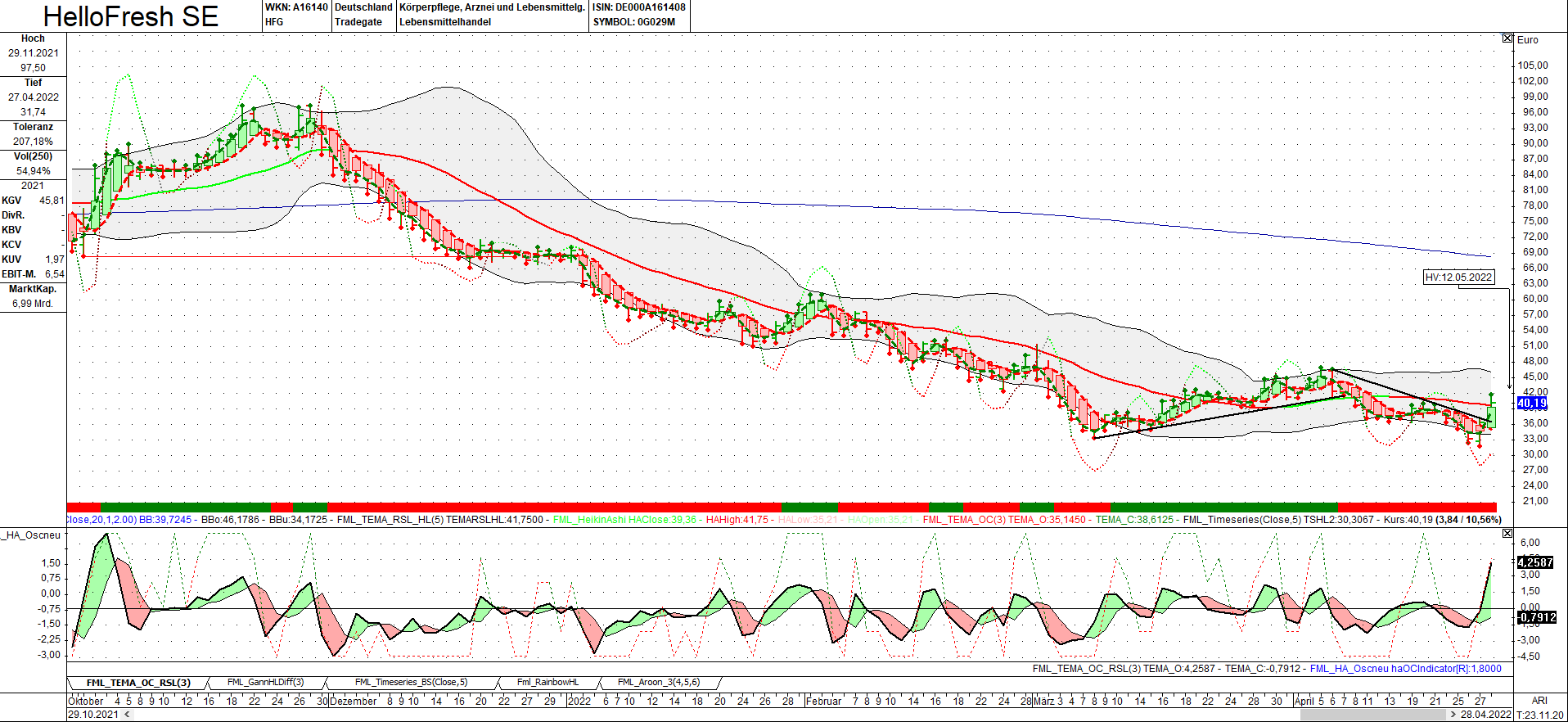Click the haOCIndicator[R]:1,8000 legend text
This screenshot has height=722, width=1568.
pyautogui.click(x=1446, y=669)
